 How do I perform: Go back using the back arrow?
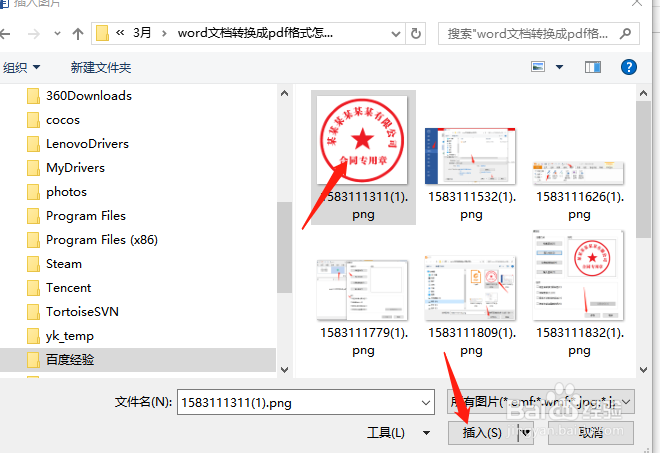5,34
